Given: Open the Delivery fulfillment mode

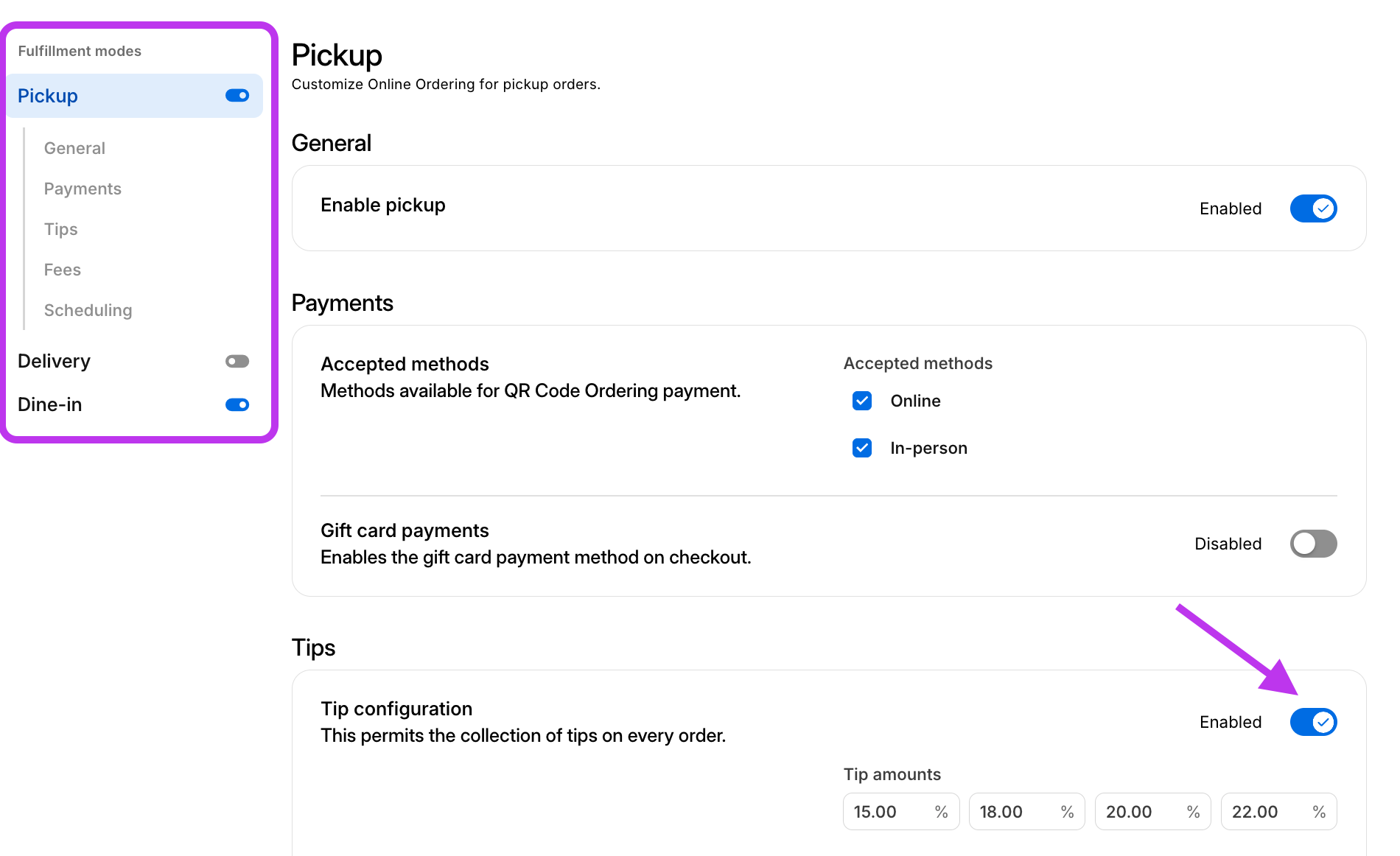Looking at the screenshot, I should pos(54,361).
